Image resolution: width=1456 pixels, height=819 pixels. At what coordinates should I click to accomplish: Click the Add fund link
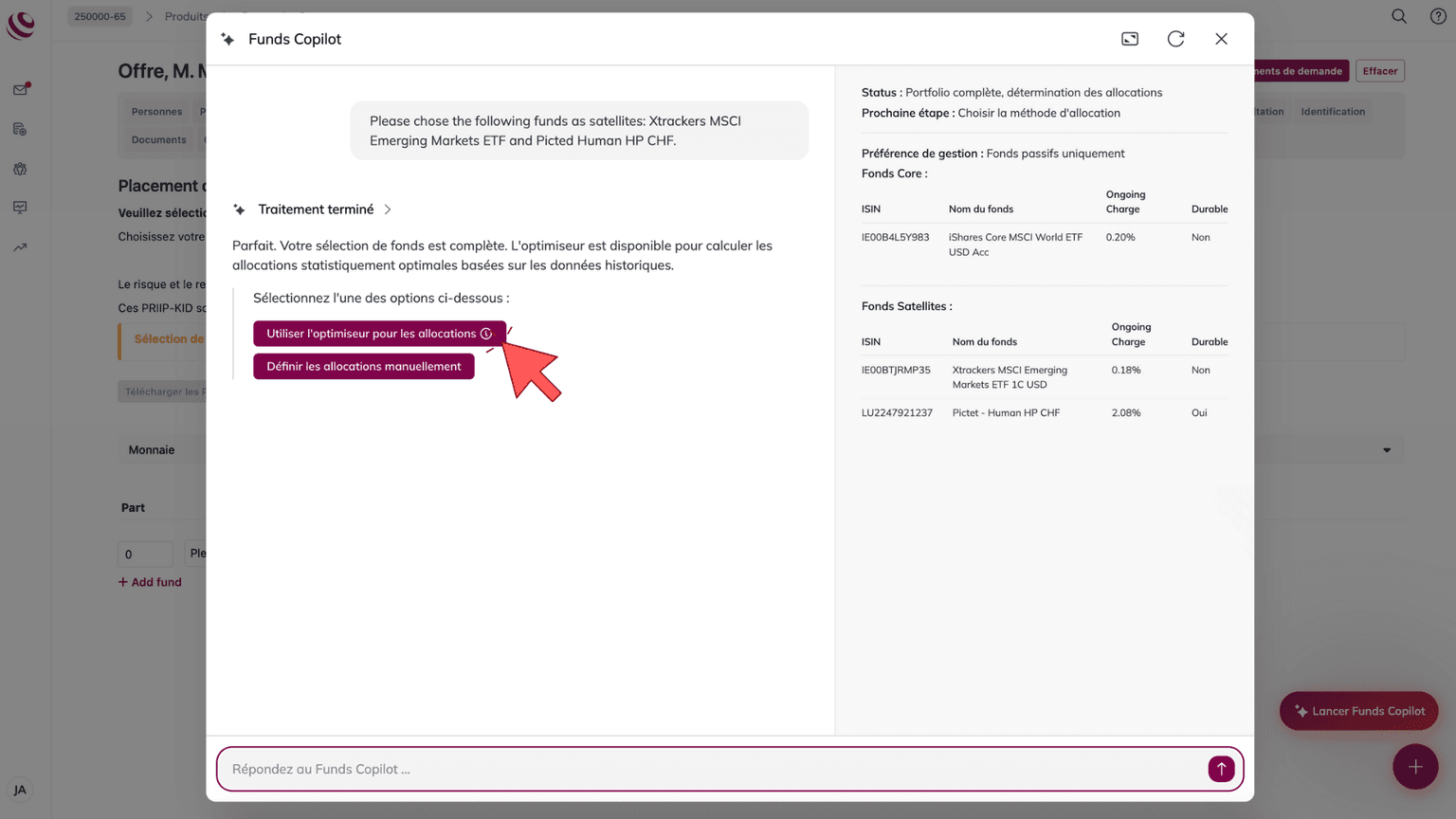[x=150, y=582]
